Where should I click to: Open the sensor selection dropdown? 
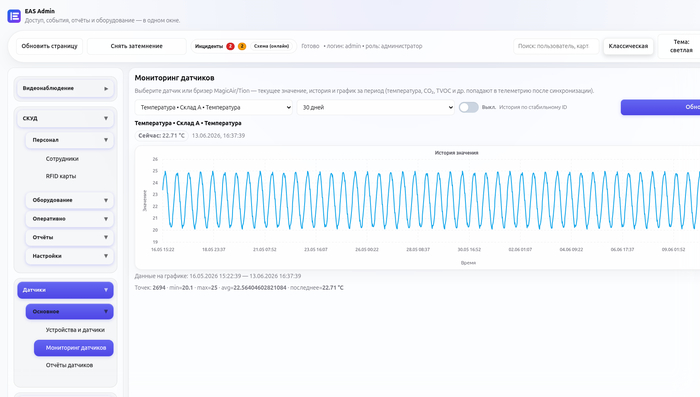[x=214, y=107]
